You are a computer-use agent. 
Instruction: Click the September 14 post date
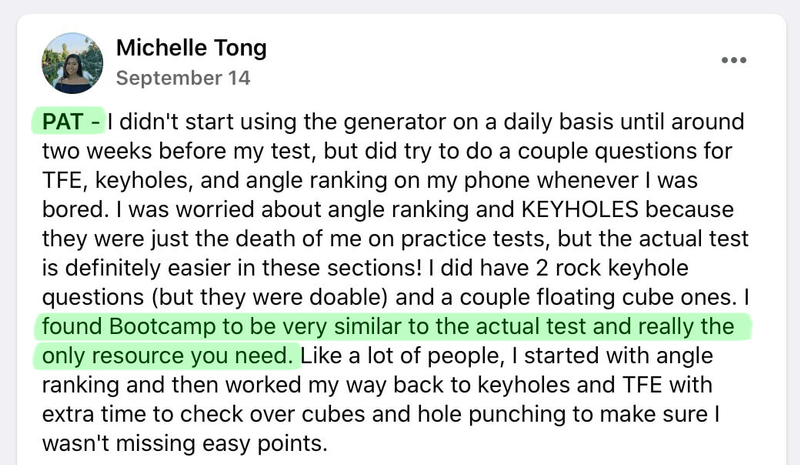pos(183,77)
